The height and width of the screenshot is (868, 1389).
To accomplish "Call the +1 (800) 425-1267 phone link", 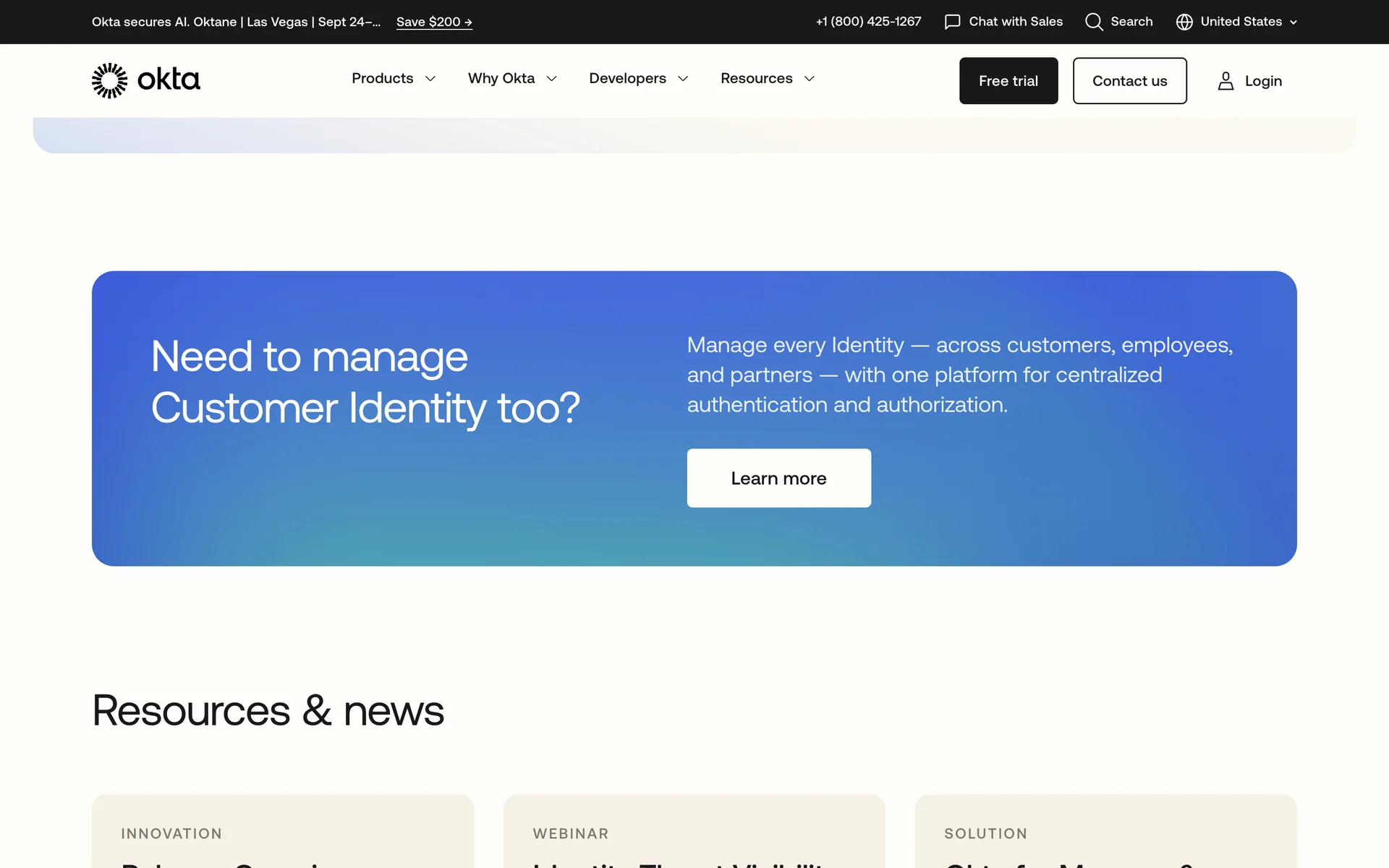I will pyautogui.click(x=868, y=22).
